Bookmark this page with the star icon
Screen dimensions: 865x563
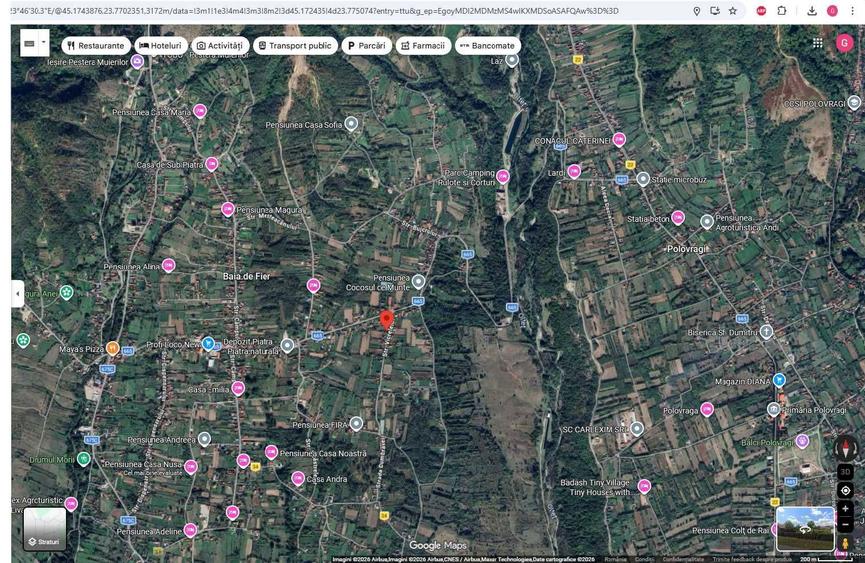pos(733,11)
